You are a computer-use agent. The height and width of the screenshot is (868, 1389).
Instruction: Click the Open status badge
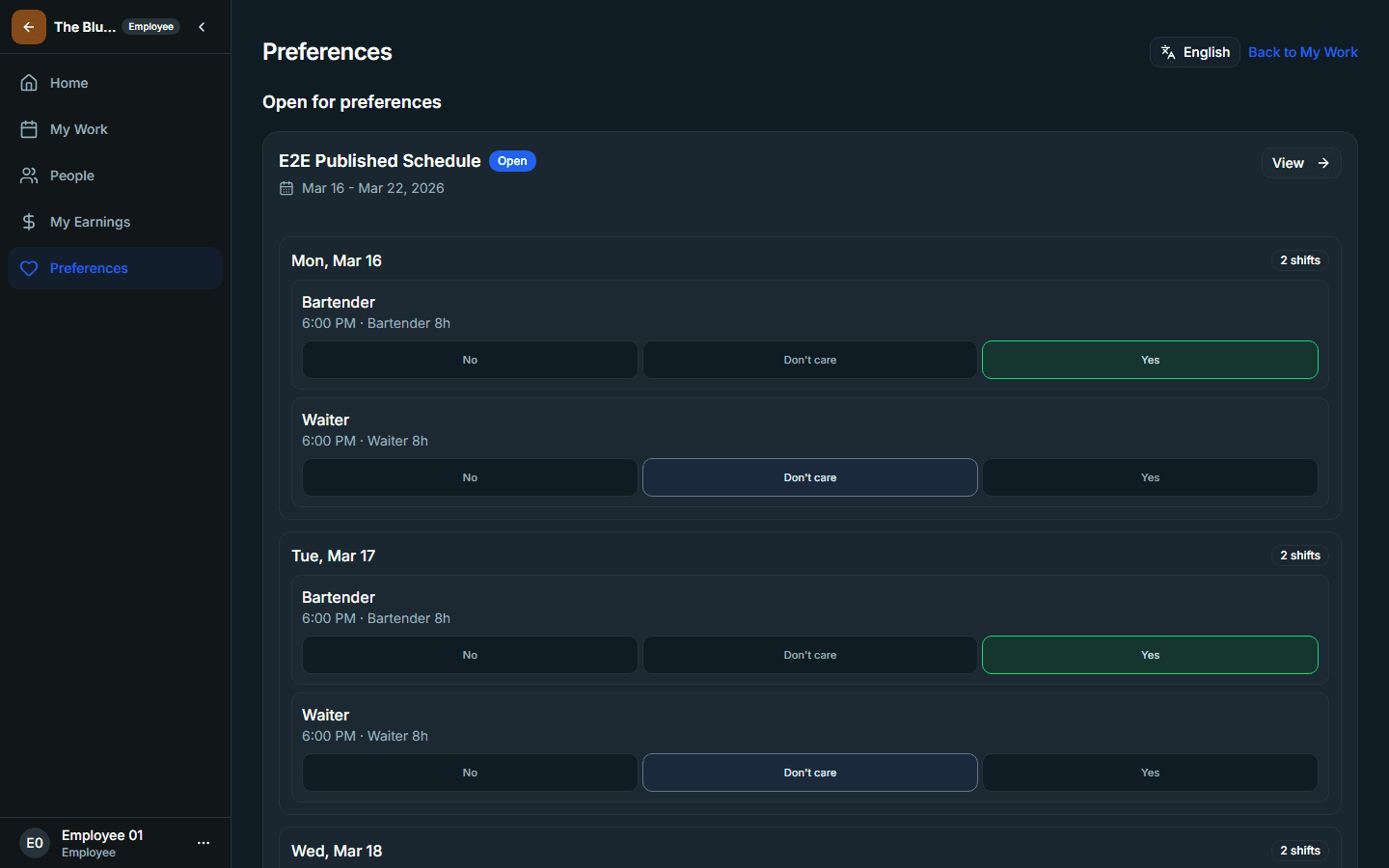point(512,161)
